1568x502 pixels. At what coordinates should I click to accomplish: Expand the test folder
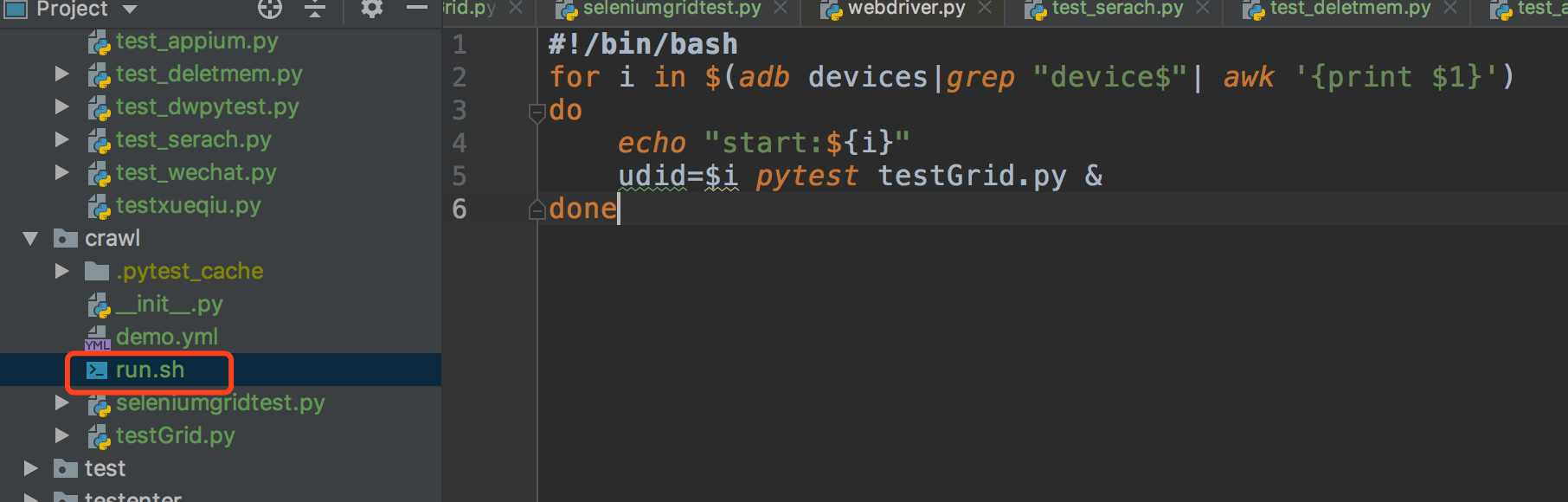coord(31,468)
